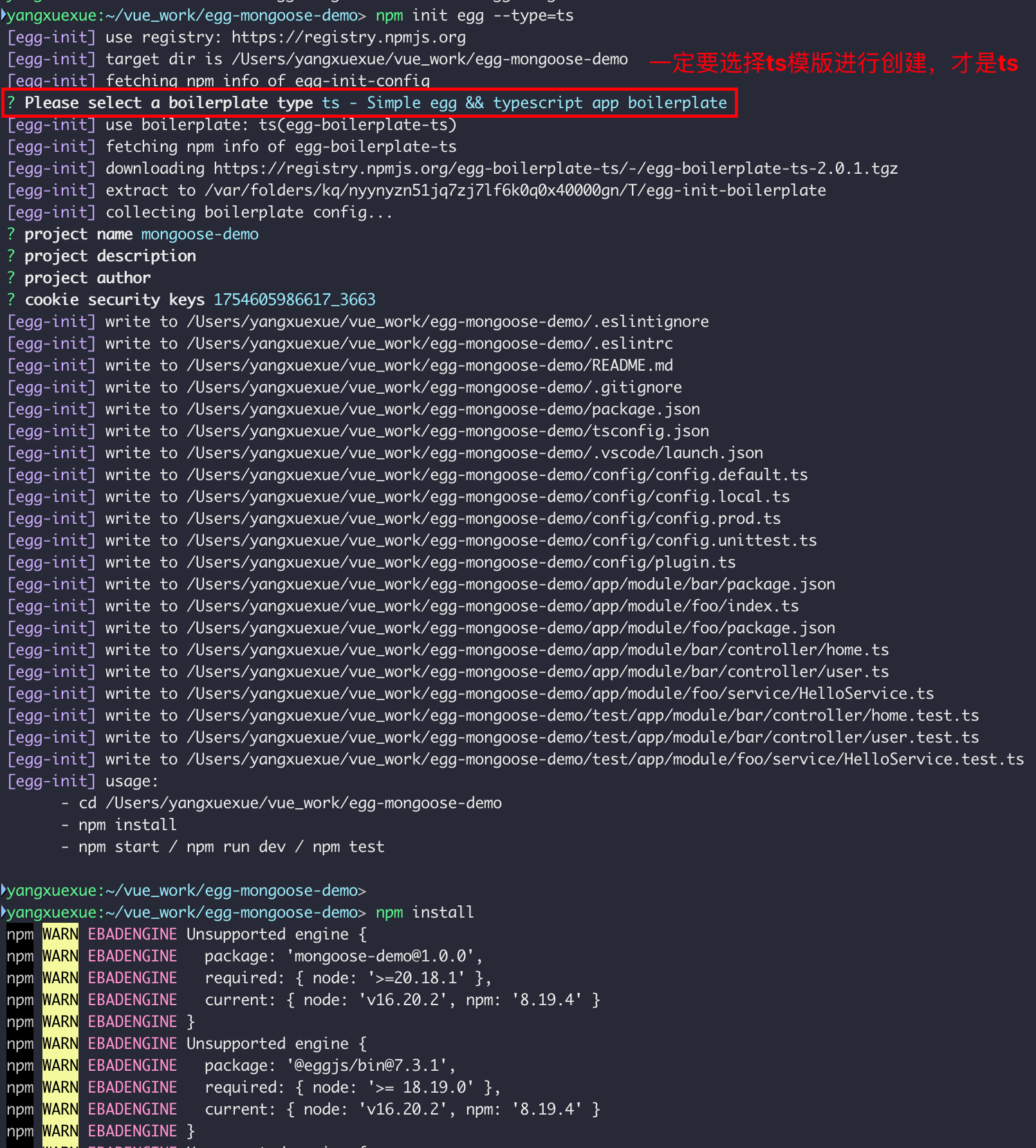The width and height of the screenshot is (1036, 1148).
Task: Click the egg-boilerplate-ts-2.0.1.tgz download URL
Action: click(555, 169)
